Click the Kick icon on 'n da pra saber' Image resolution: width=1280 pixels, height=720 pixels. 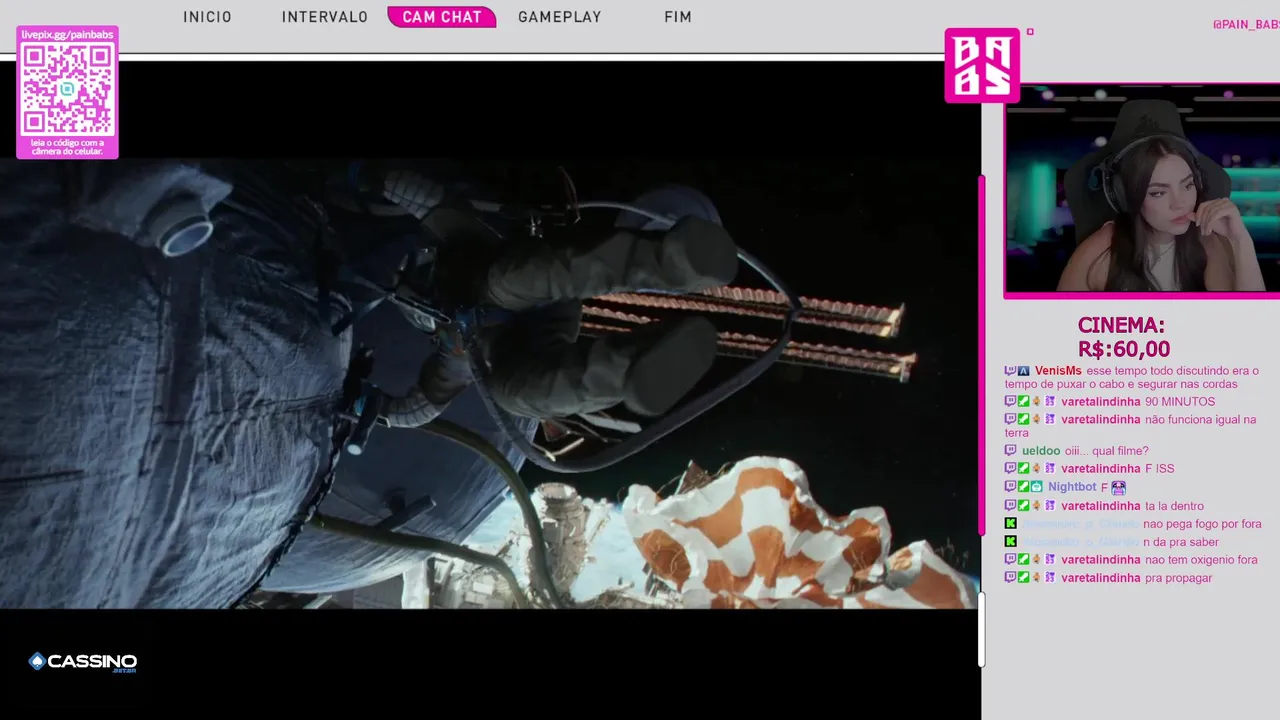tap(1010, 542)
